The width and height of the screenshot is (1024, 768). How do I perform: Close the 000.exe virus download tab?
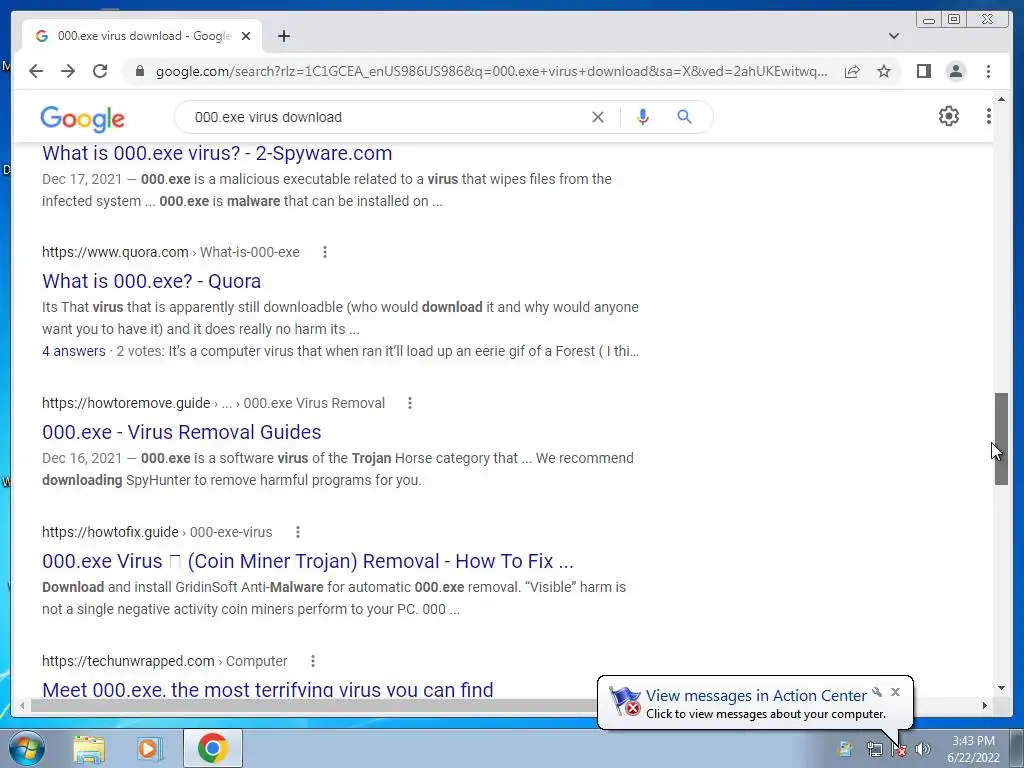coord(246,36)
